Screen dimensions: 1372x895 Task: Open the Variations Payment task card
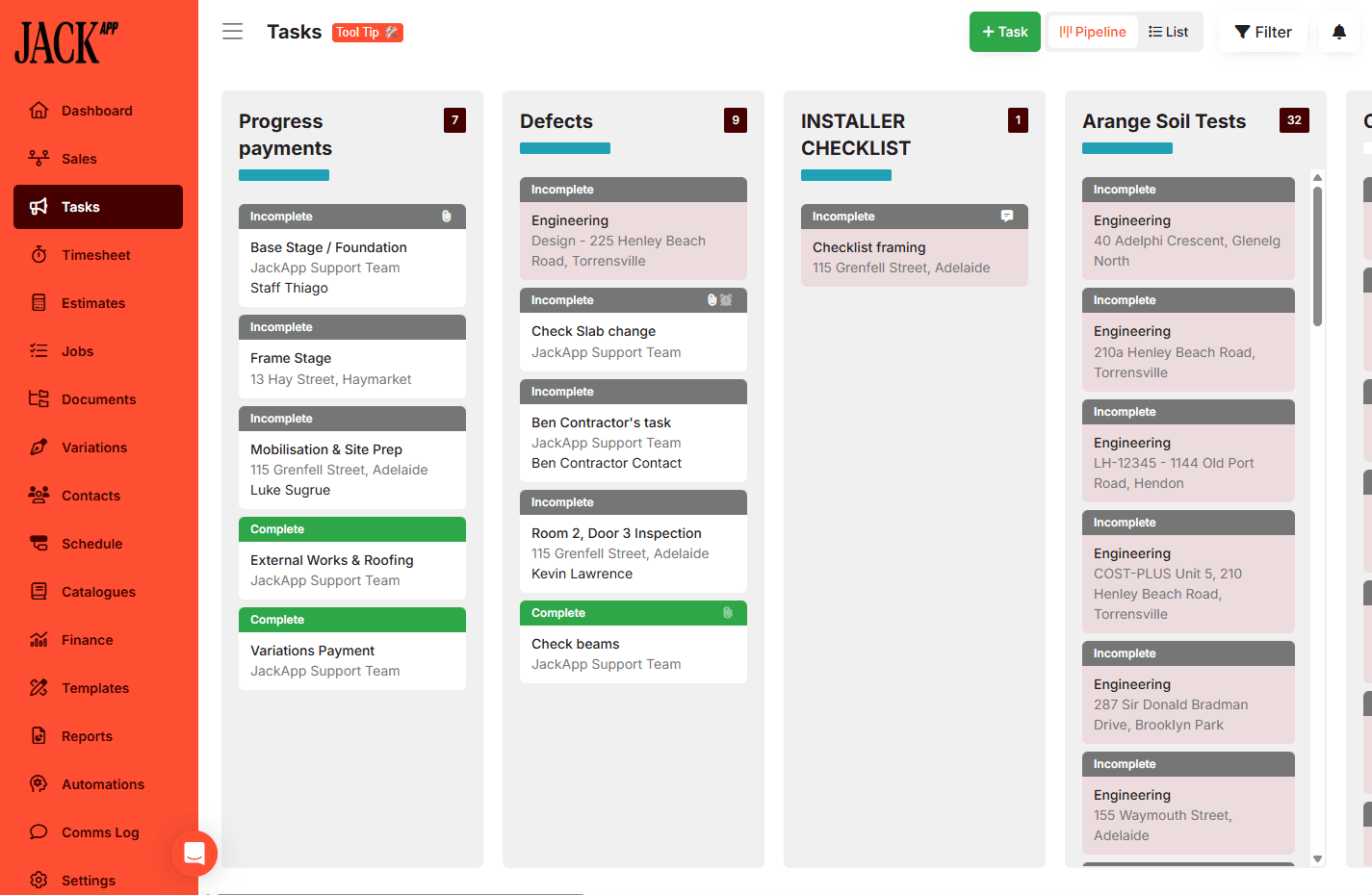coord(352,660)
